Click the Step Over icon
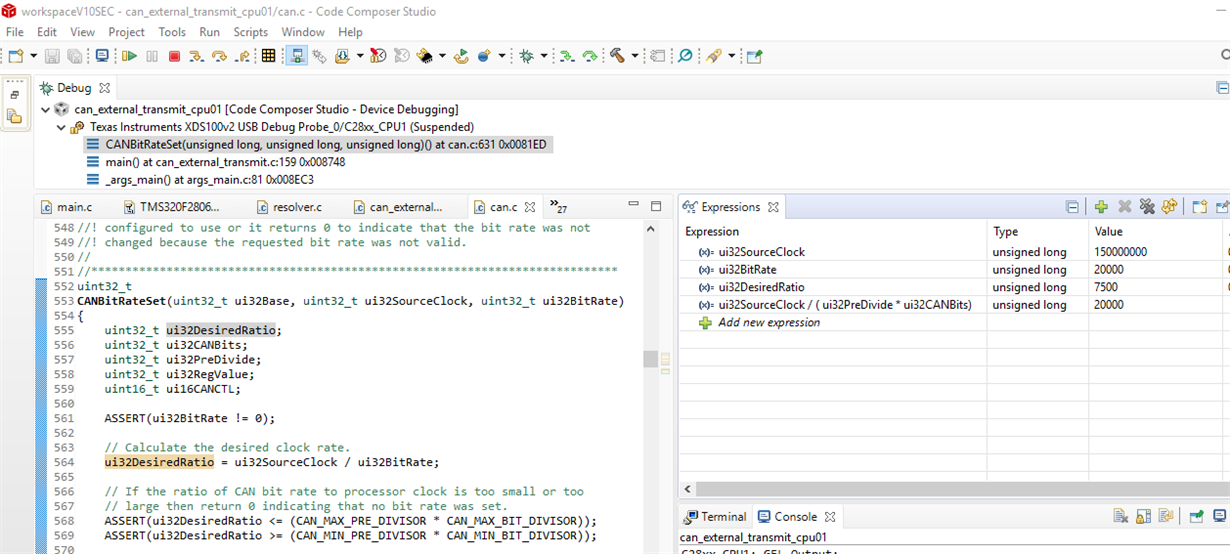 [219, 56]
